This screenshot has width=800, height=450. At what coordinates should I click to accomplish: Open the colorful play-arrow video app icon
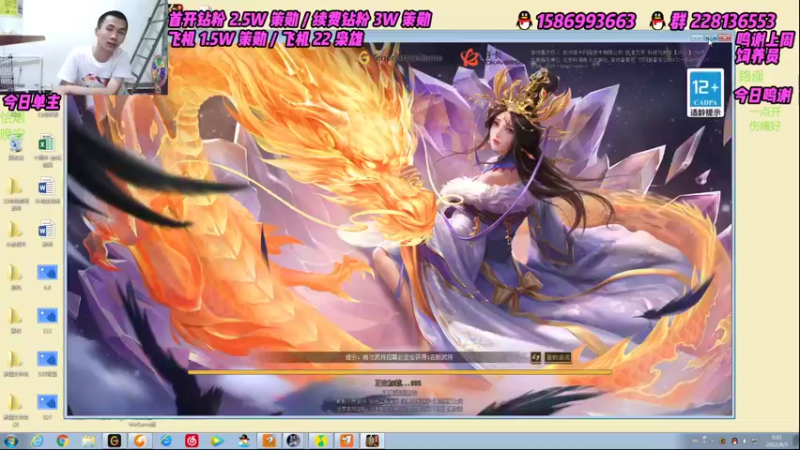pyautogui.click(x=217, y=441)
